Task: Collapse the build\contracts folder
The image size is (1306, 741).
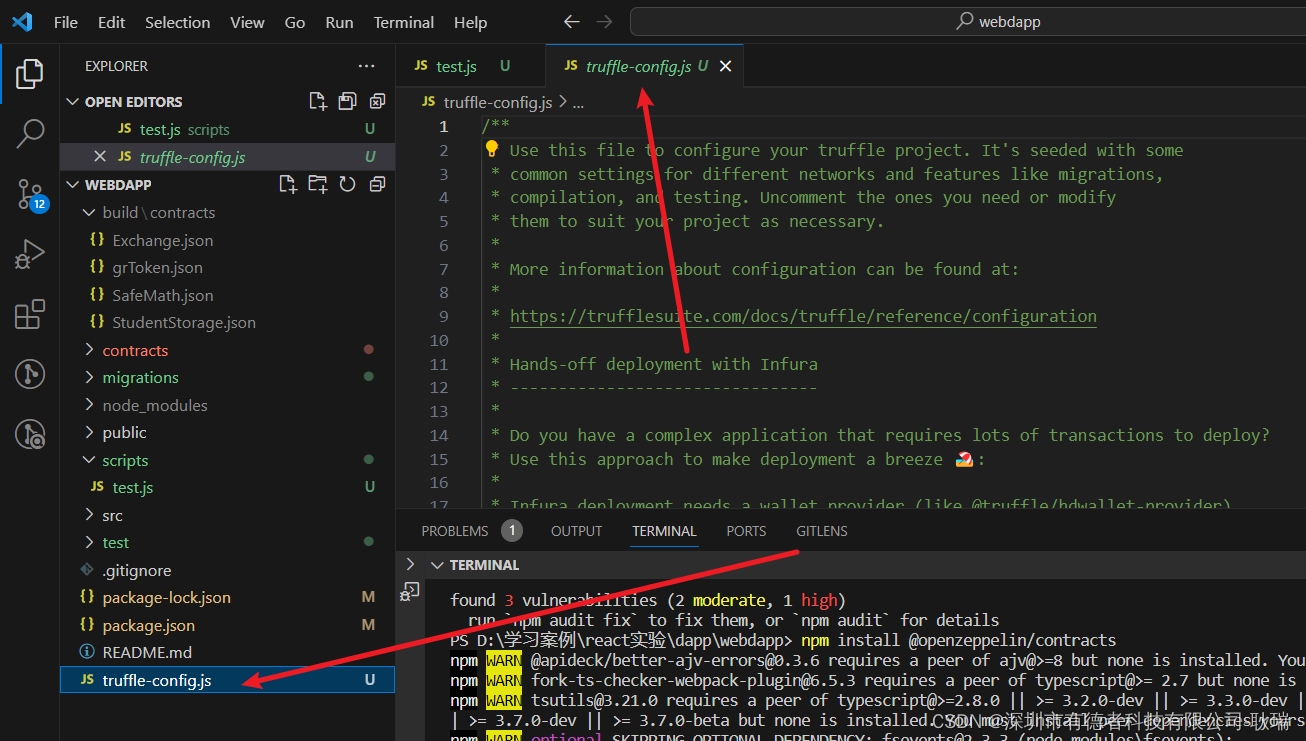Action: [x=89, y=212]
